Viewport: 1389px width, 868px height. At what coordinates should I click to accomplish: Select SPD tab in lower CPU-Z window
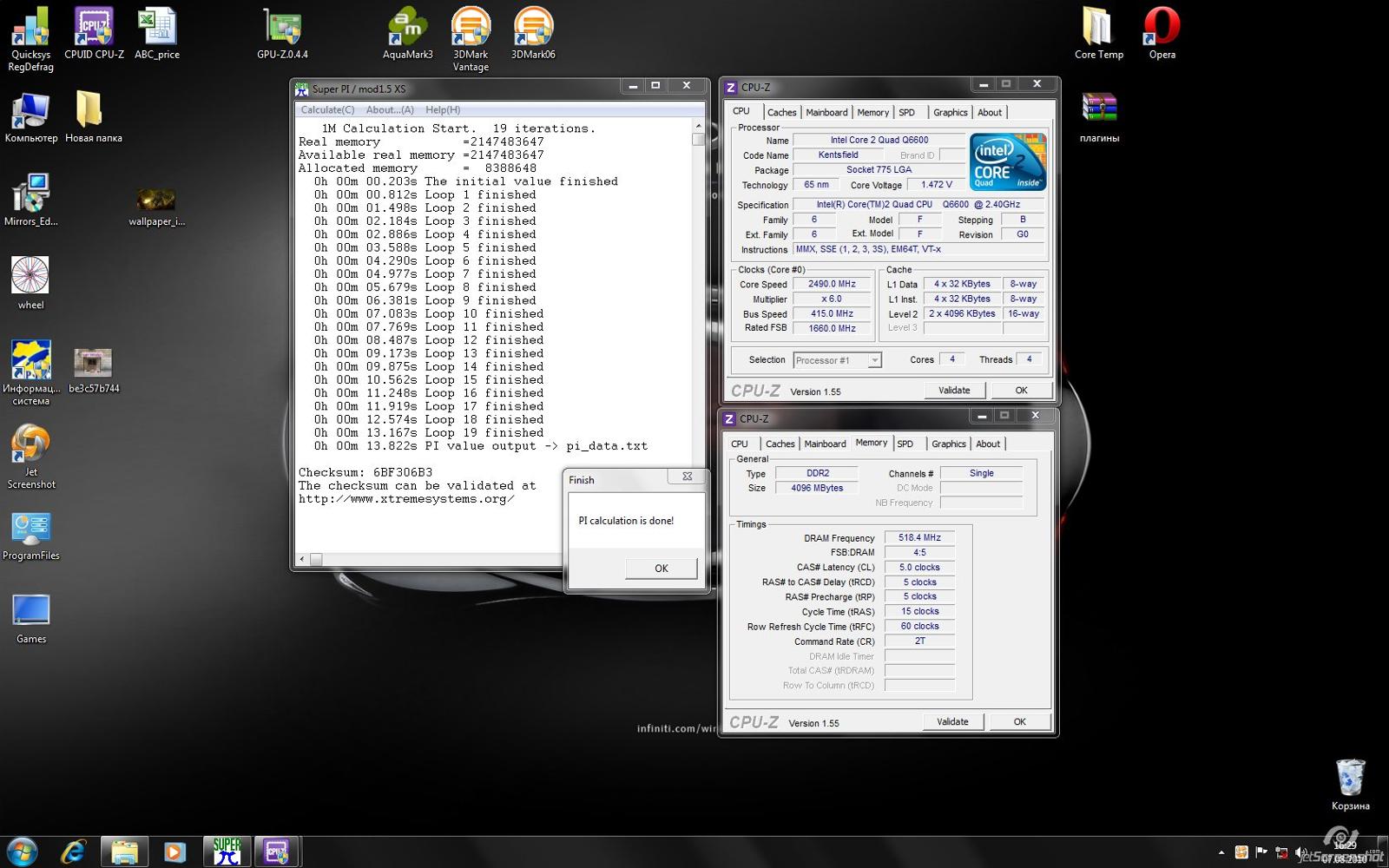[905, 444]
